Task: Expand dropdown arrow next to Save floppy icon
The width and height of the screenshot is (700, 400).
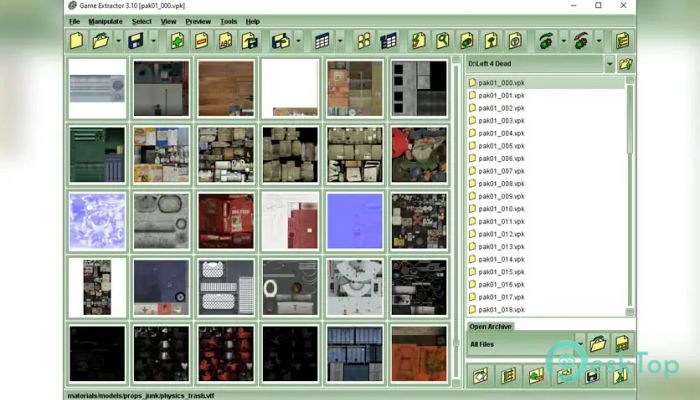Action: 153,41
